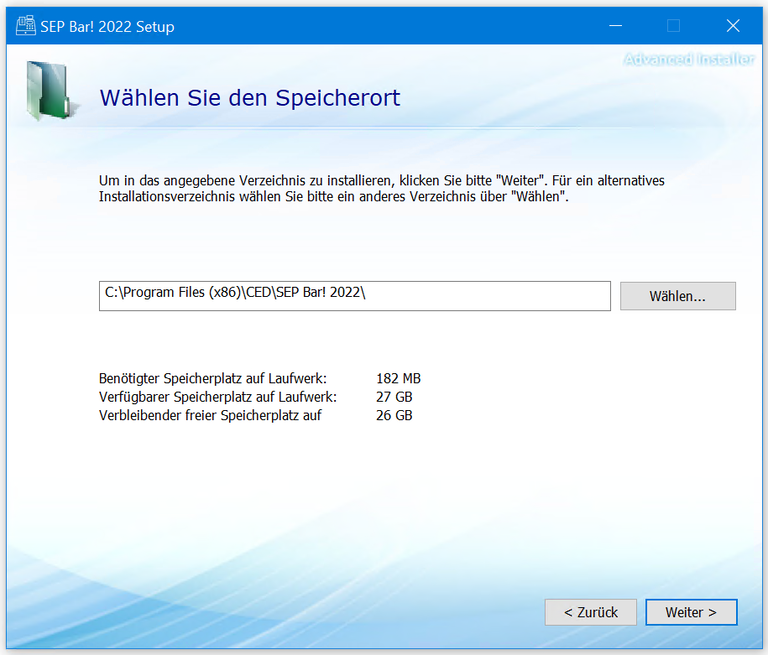Click the '26 GB' remaining space value

394,415
